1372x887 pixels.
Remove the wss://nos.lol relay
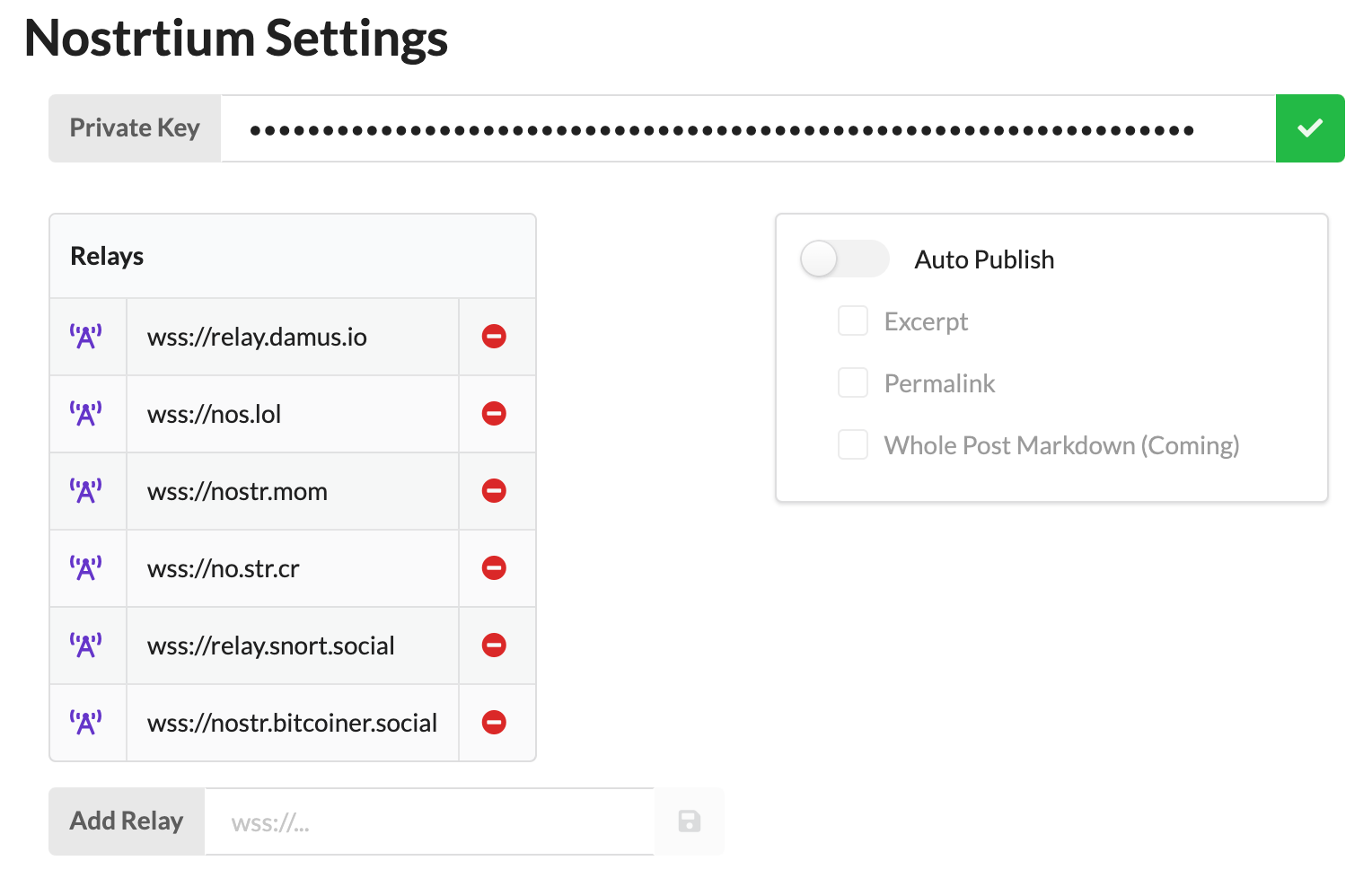[x=494, y=414]
